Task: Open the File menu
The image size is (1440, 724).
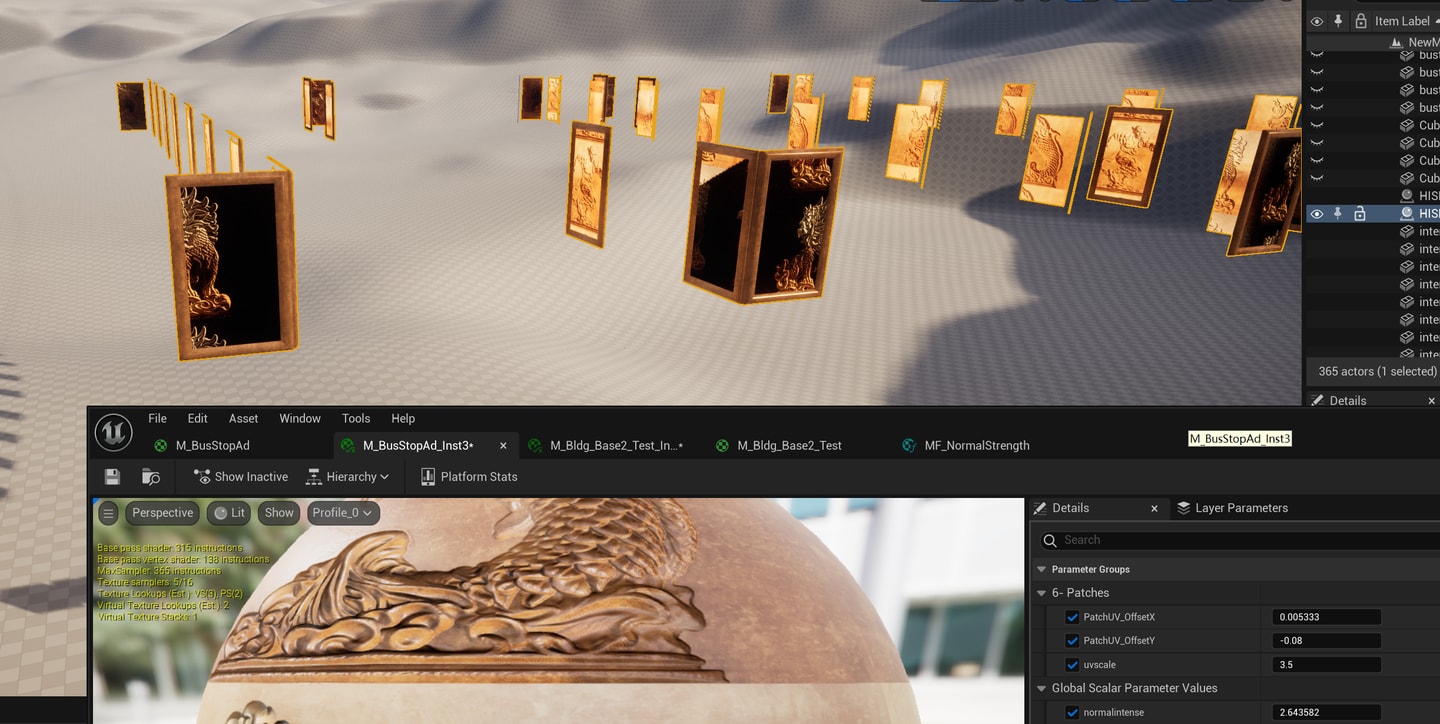Action: [x=158, y=419]
